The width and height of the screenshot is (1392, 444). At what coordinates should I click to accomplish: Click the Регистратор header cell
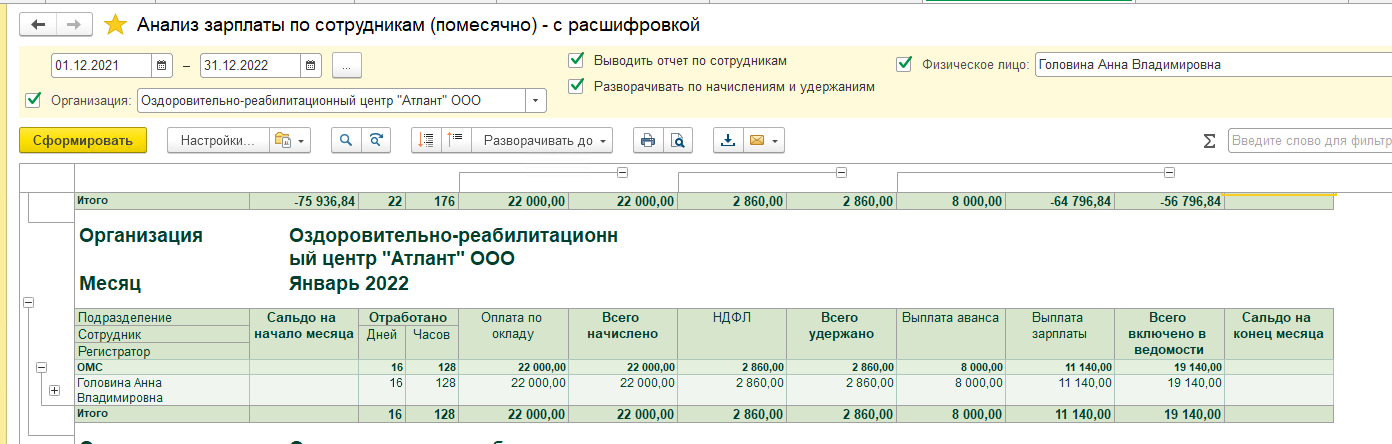coord(162,352)
